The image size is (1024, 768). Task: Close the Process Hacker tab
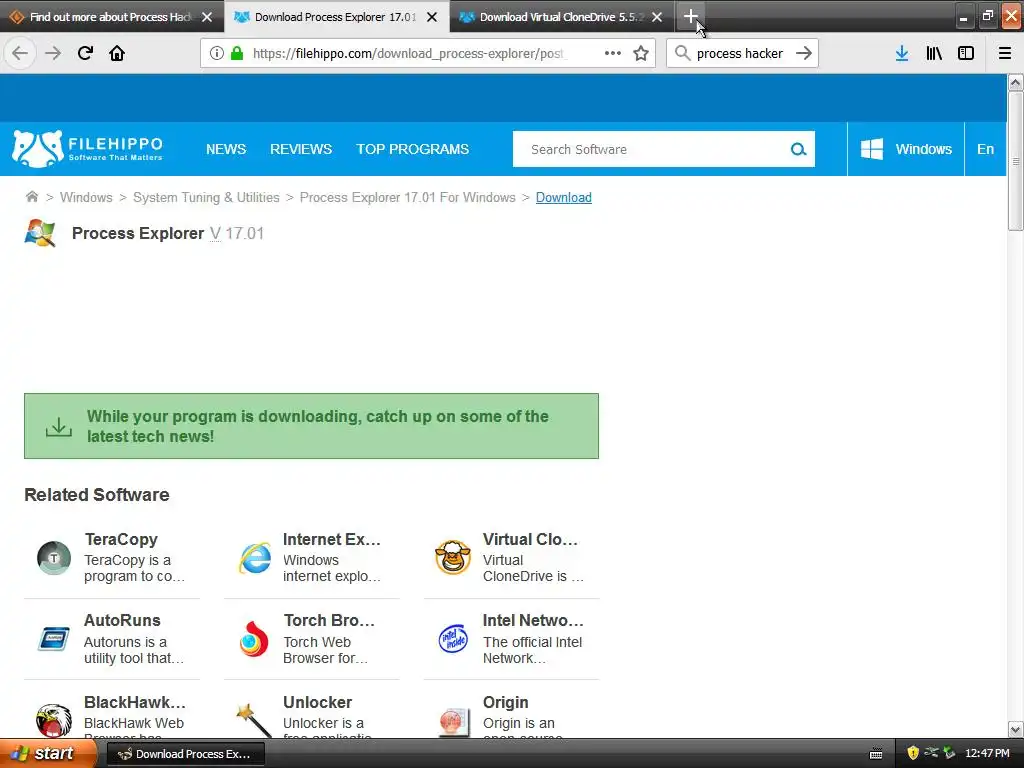pos(207,17)
